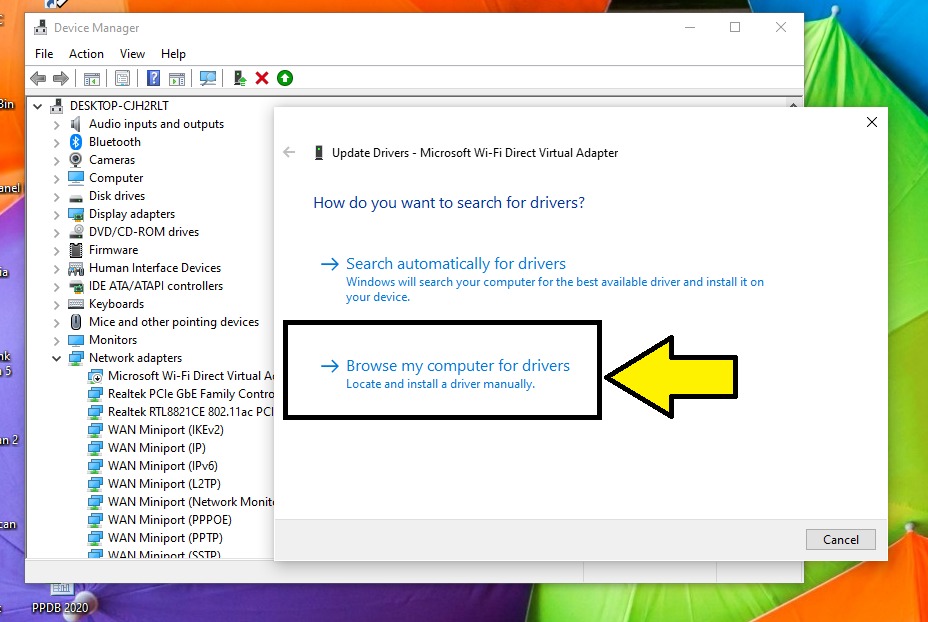Select WAN Miniport (PPTP)

165,538
